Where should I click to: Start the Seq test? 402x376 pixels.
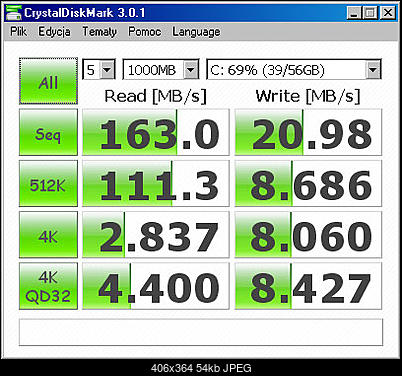tap(48, 132)
